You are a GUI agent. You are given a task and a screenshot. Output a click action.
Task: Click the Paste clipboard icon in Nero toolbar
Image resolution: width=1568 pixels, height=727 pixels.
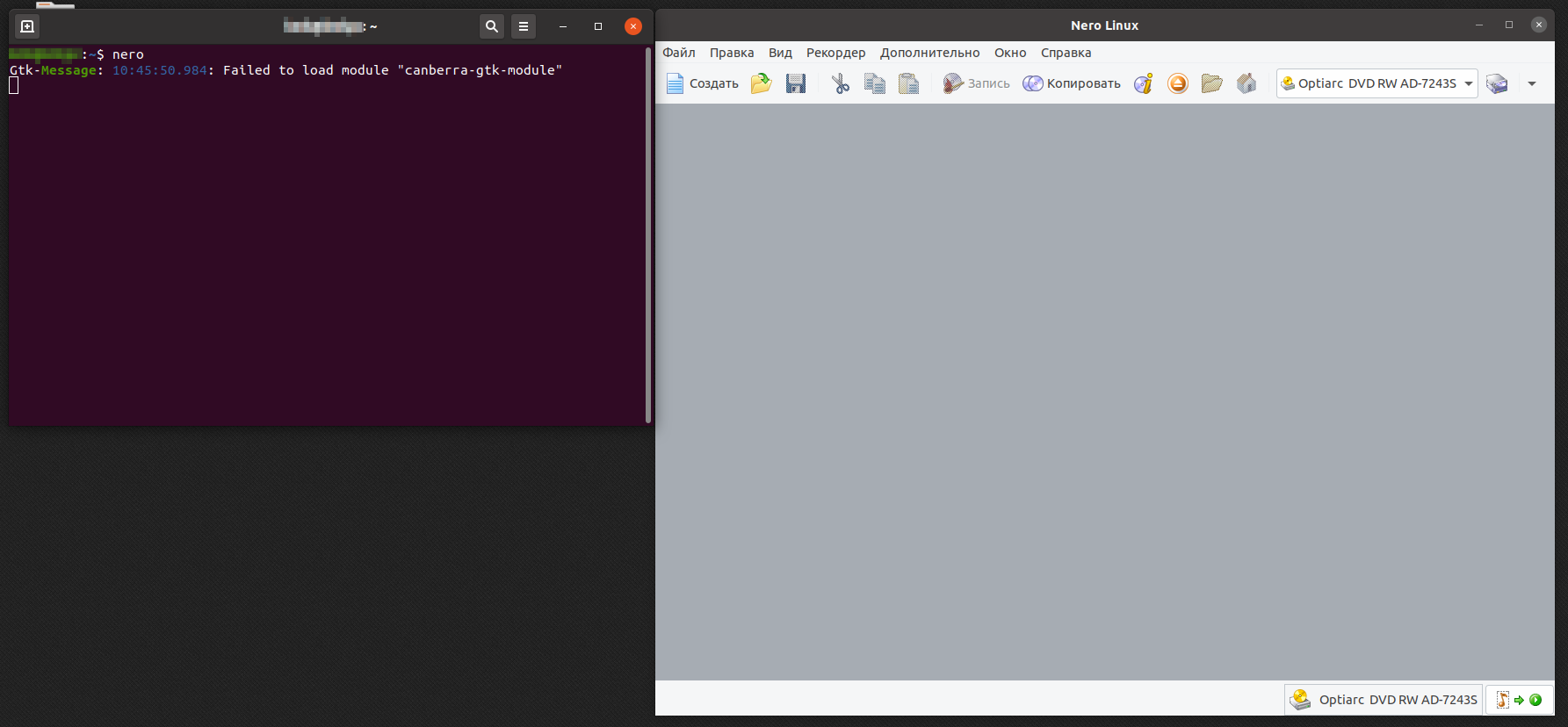point(909,83)
